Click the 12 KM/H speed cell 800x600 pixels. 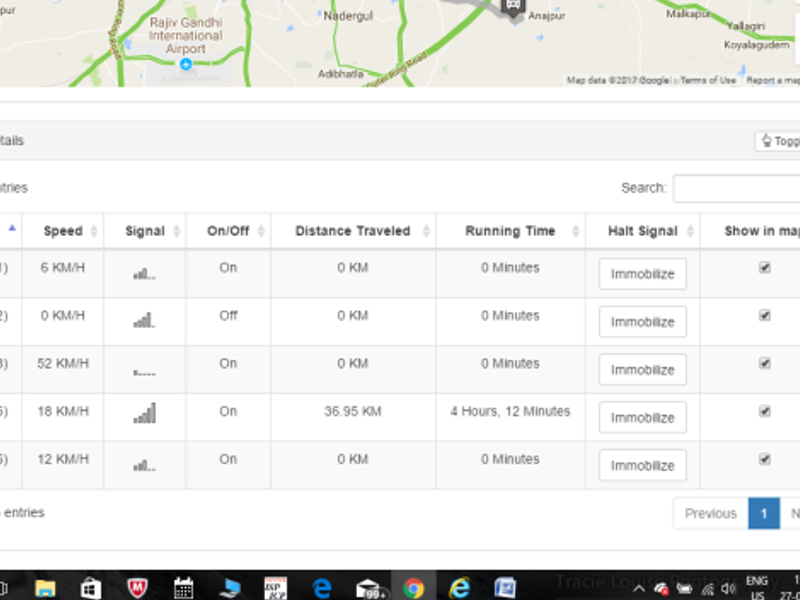click(x=63, y=459)
